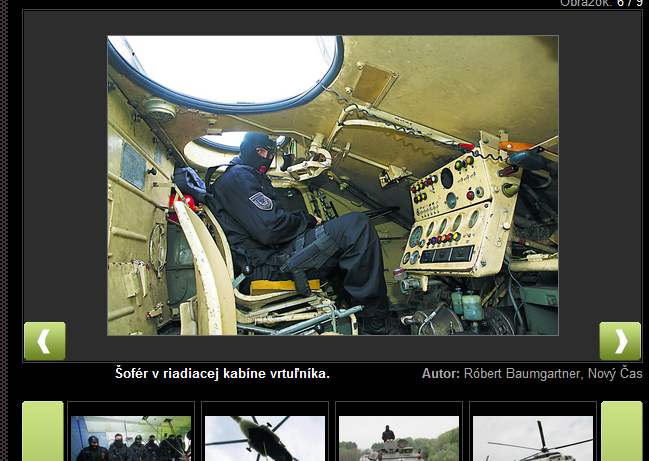This screenshot has width=649, height=461.
Task: Click the caption 'Šofér v riadiacej kabíne vrtuľníka.'
Action: point(222,374)
